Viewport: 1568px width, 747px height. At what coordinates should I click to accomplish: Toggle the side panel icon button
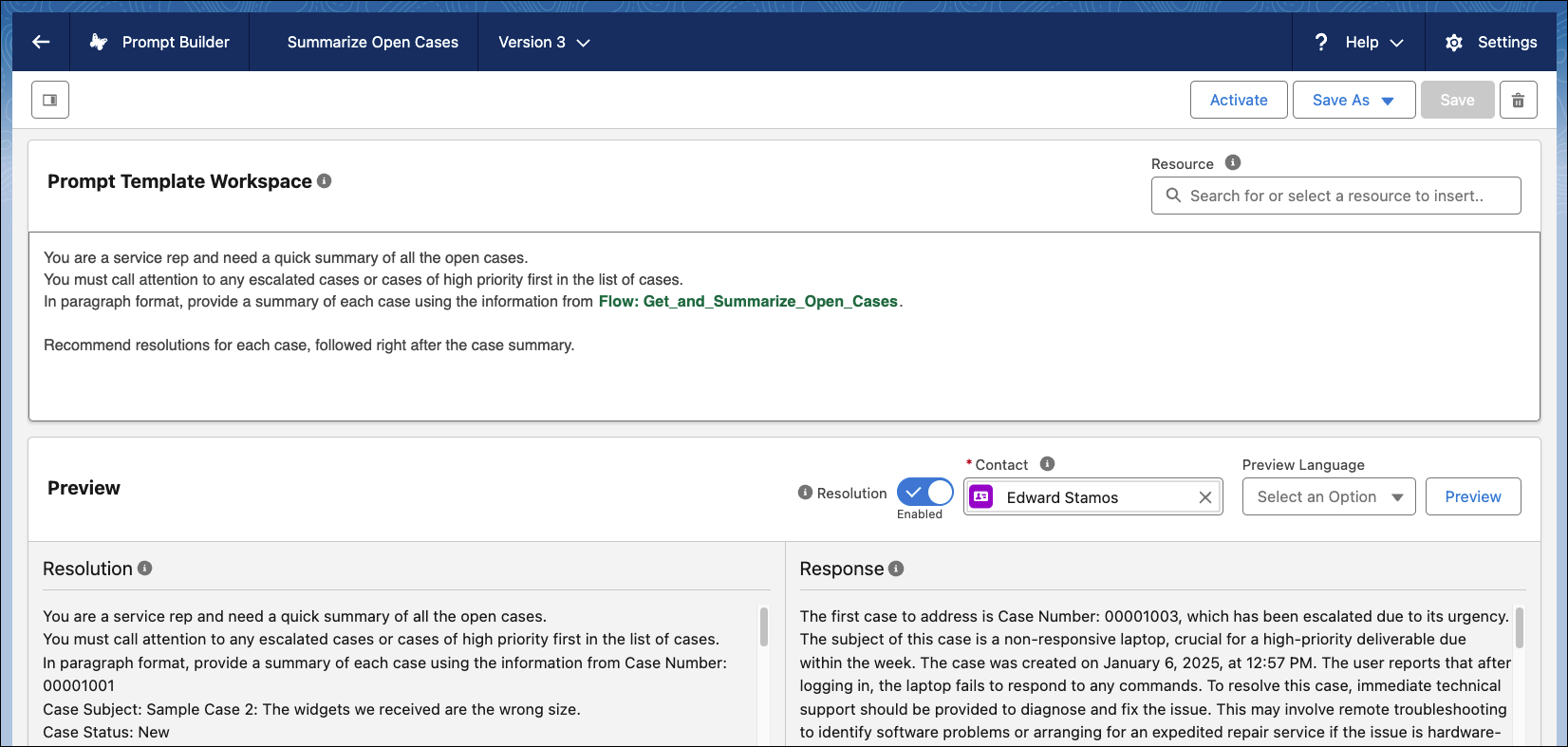tap(50, 100)
